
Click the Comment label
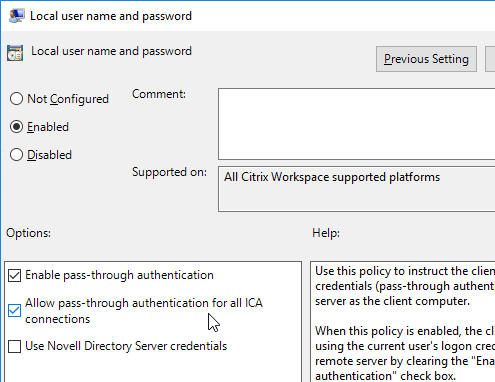159,94
